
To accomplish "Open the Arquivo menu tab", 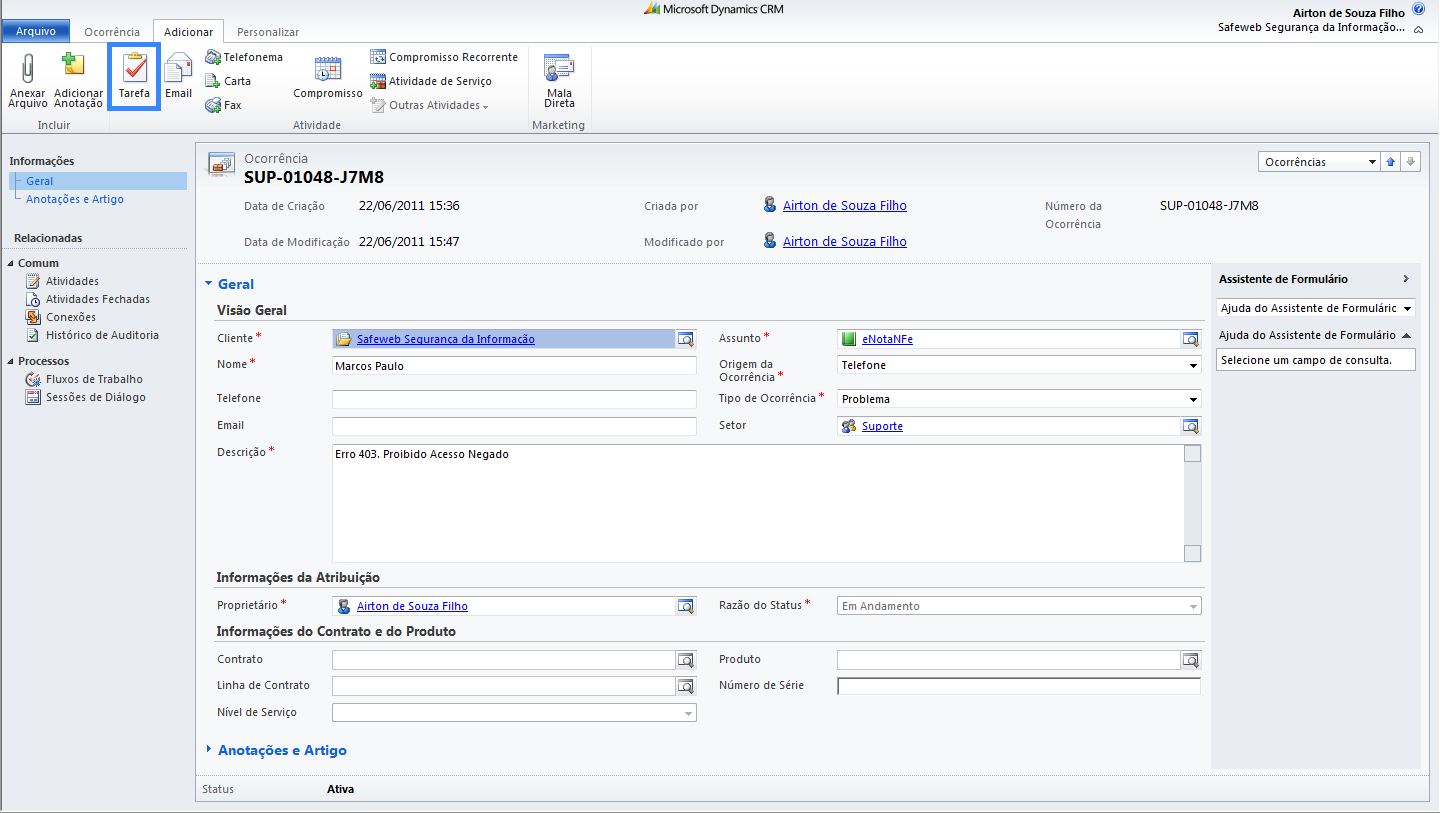I will (36, 31).
